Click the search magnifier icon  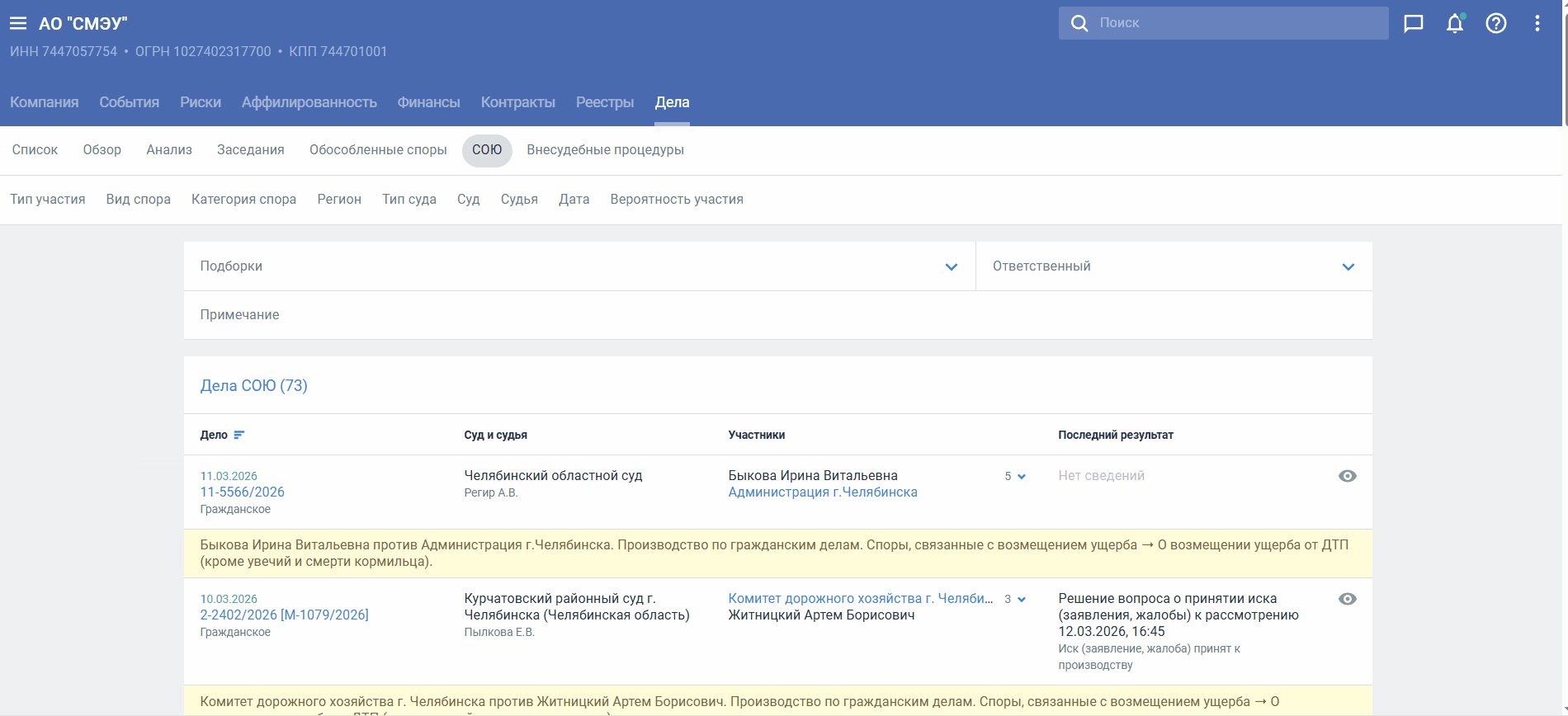(x=1079, y=23)
